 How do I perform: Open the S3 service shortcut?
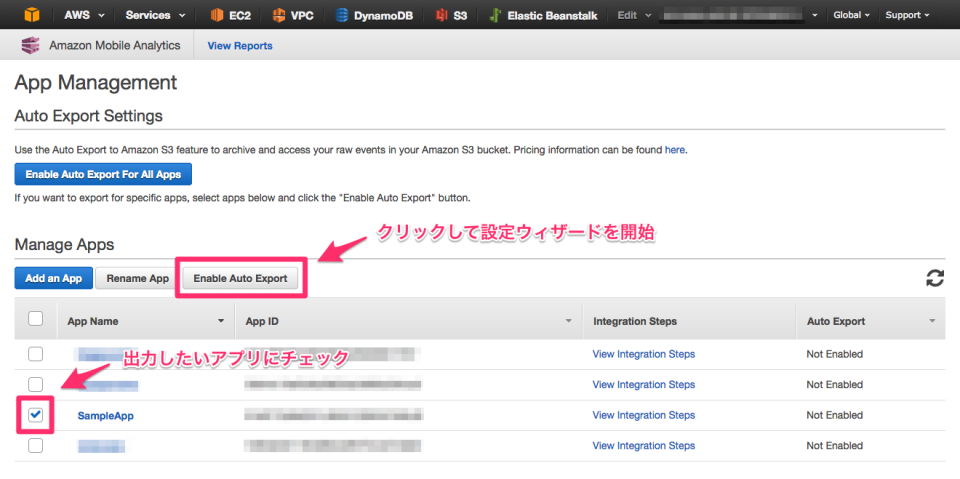tap(451, 15)
